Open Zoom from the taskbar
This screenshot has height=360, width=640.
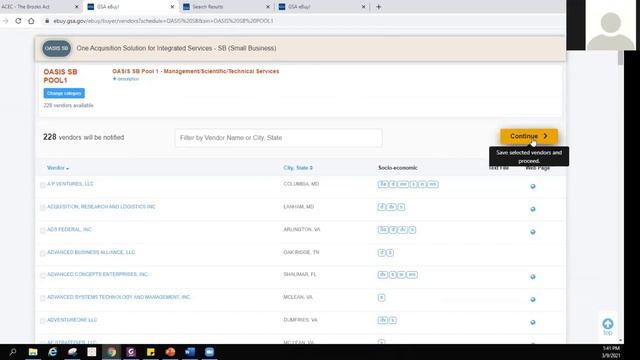209,352
